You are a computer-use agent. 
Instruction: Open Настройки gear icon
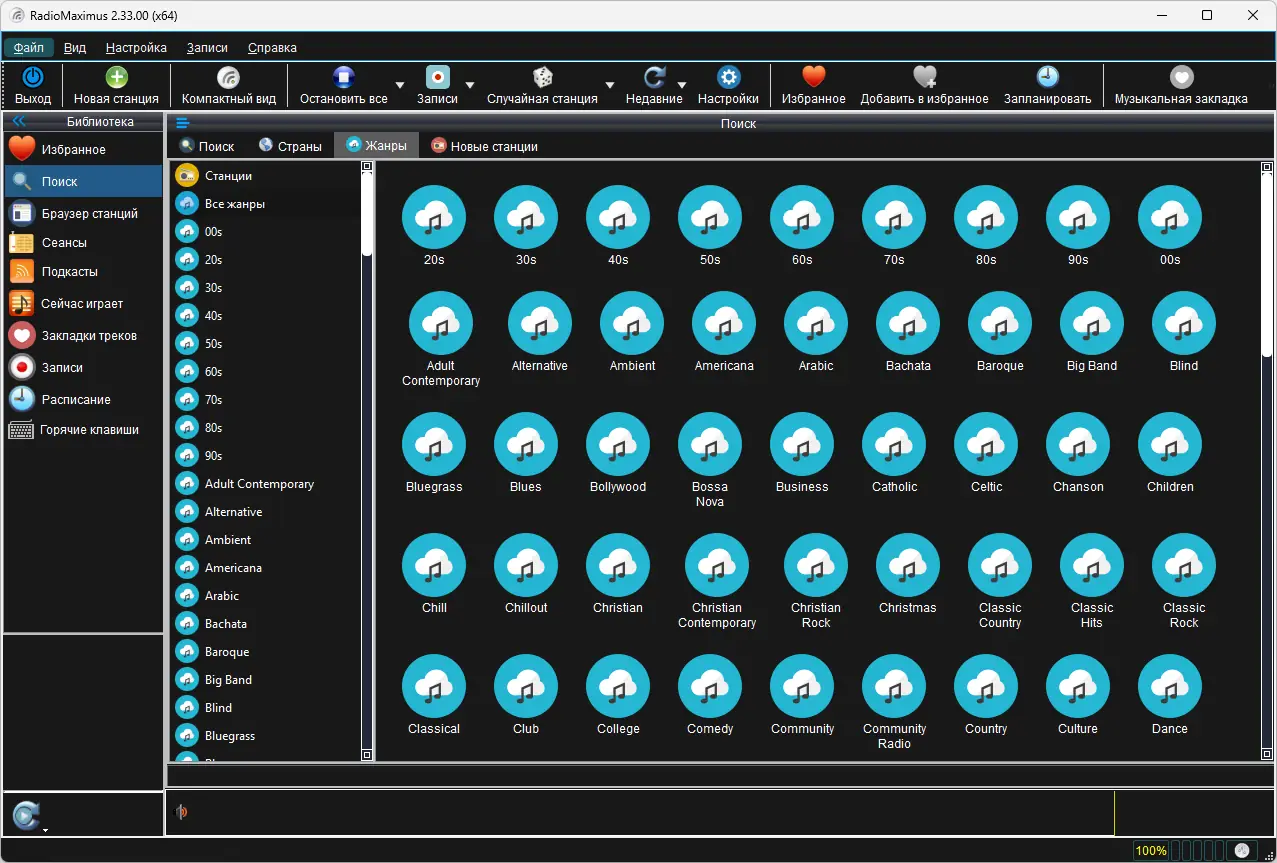pos(728,78)
